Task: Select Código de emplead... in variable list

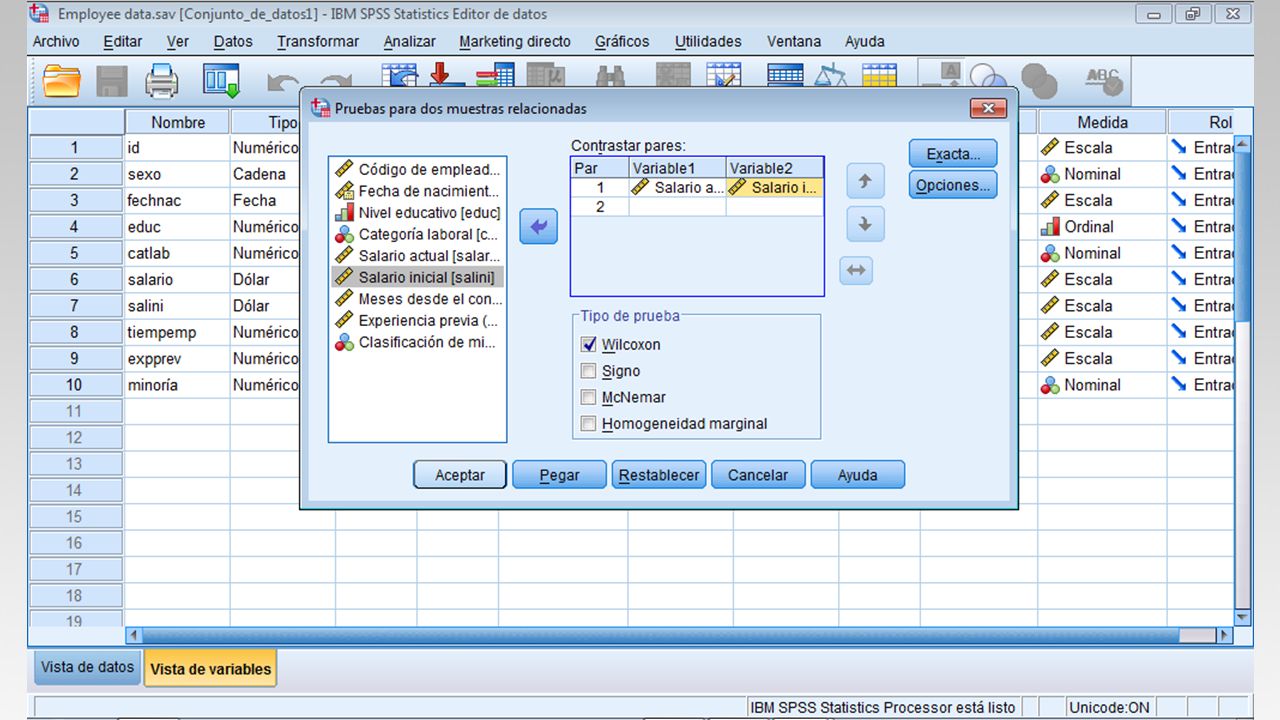Action: point(418,169)
